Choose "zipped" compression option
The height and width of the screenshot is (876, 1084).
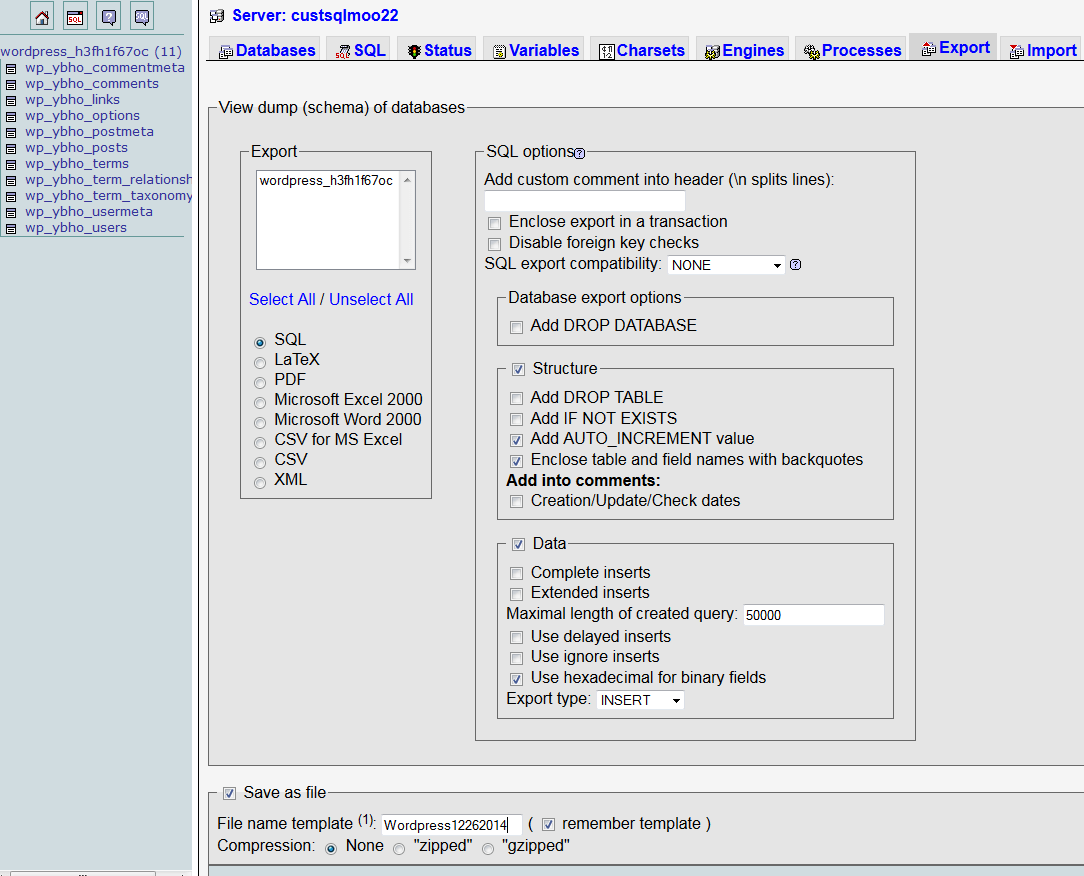click(x=399, y=848)
